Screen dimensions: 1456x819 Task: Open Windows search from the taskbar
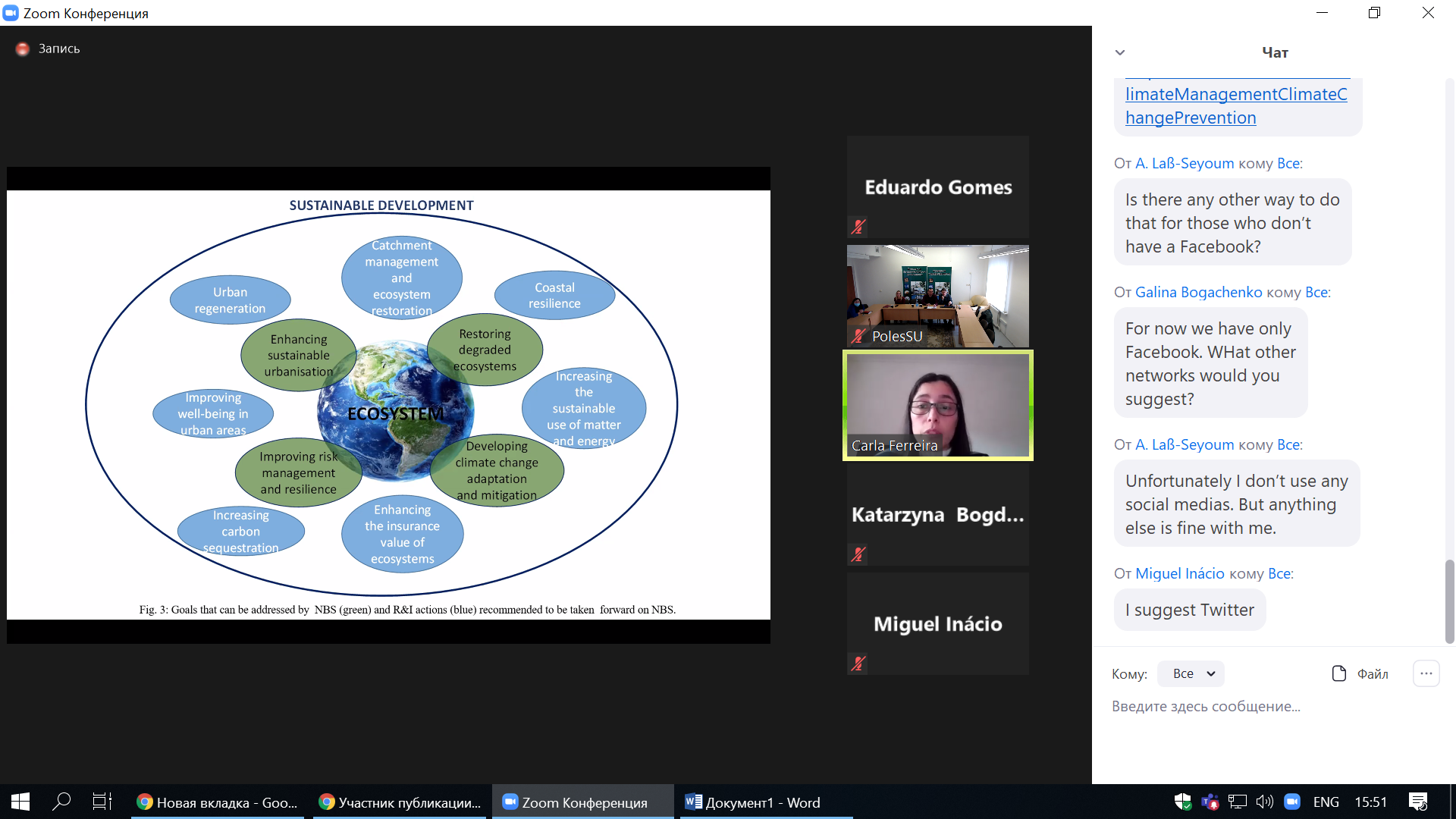(61, 802)
